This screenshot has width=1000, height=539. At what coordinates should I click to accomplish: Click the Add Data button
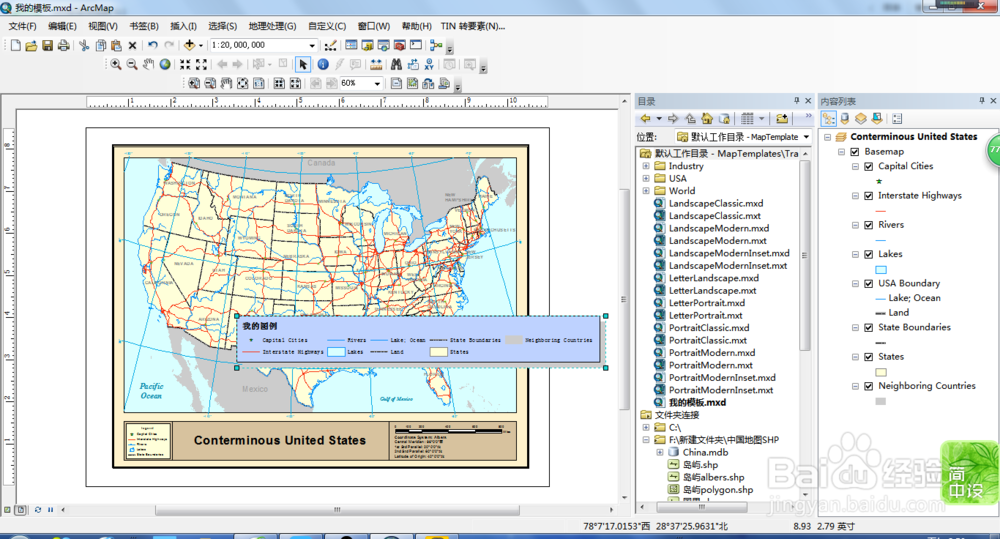[189, 45]
